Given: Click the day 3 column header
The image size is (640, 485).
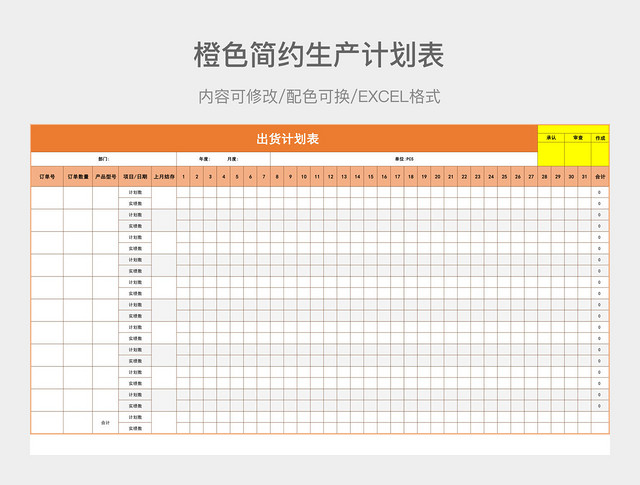Looking at the screenshot, I should [x=210, y=177].
